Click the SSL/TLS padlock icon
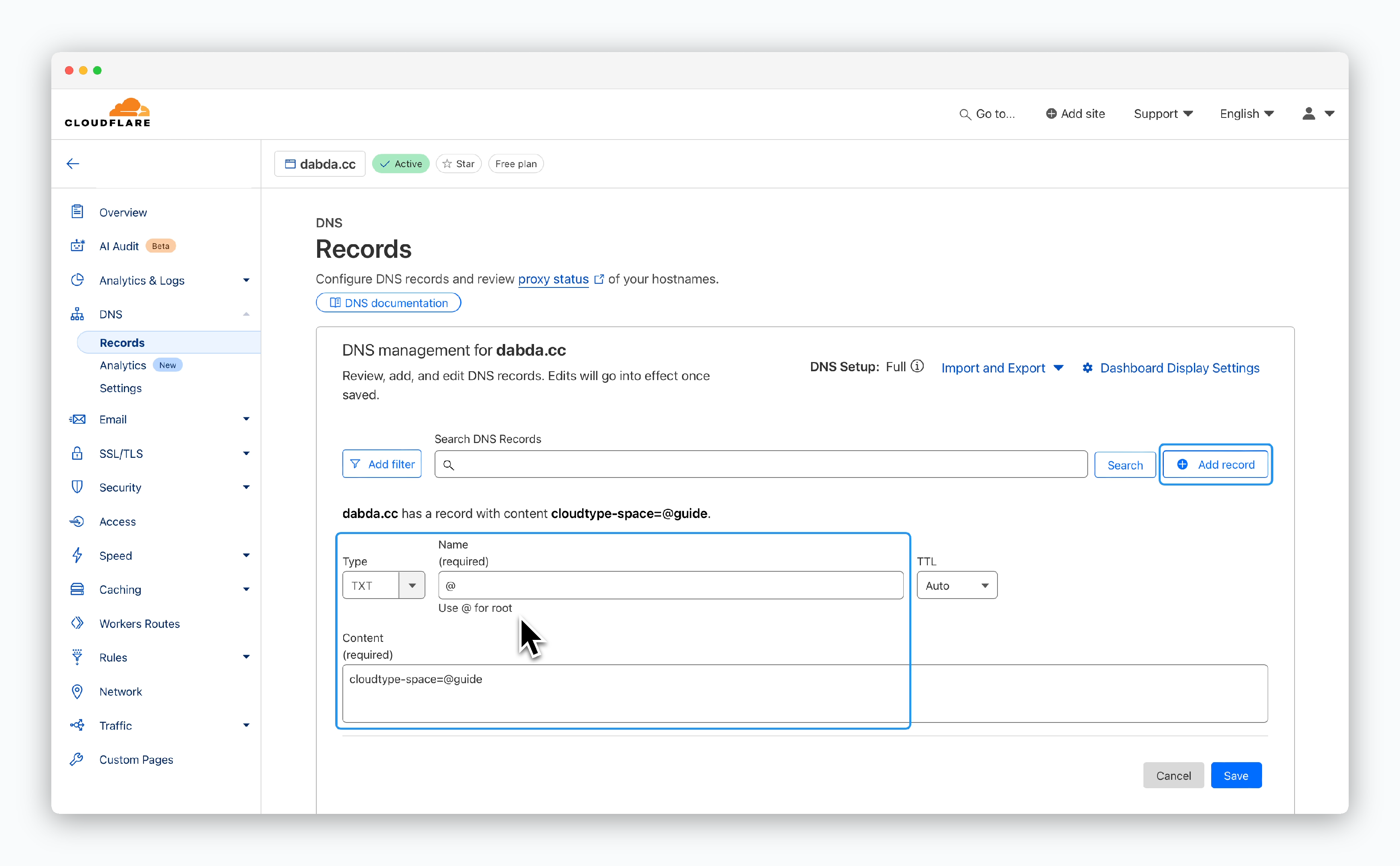Image resolution: width=1400 pixels, height=866 pixels. (x=77, y=453)
